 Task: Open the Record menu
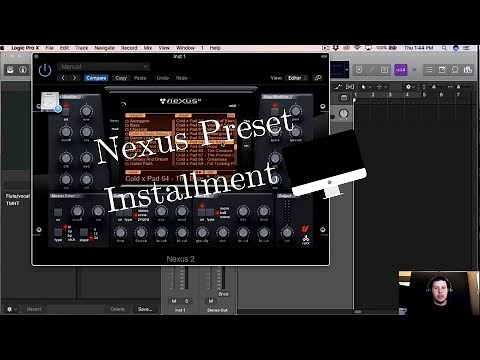pyautogui.click(x=129, y=48)
